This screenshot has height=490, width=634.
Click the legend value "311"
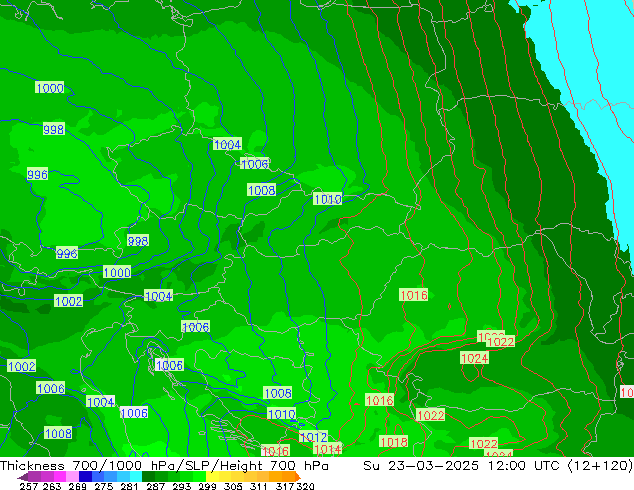coord(259,486)
